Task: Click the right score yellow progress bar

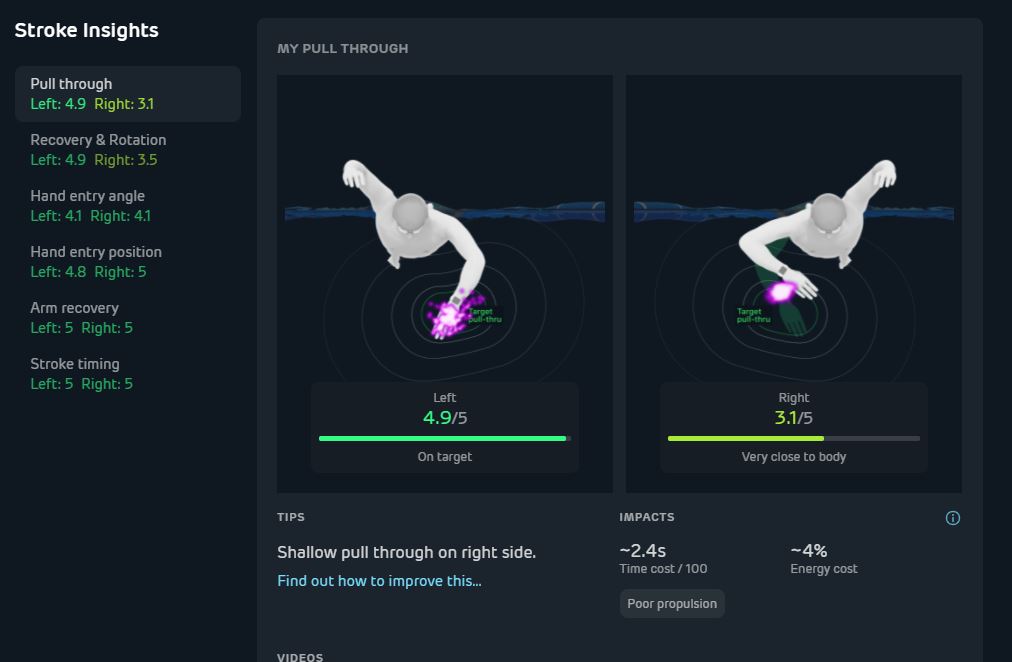Action: [746, 439]
